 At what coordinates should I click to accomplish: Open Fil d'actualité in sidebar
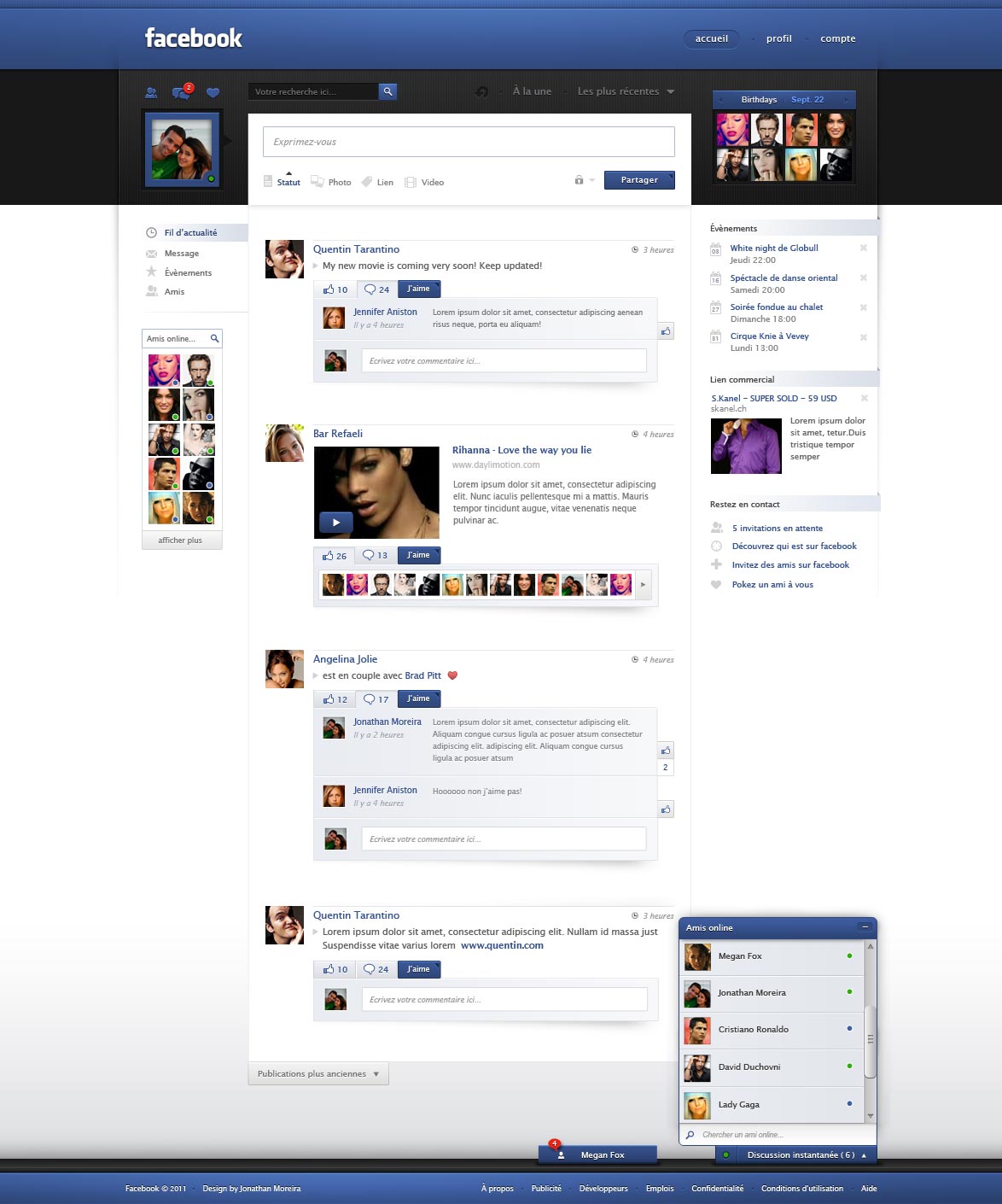[195, 232]
